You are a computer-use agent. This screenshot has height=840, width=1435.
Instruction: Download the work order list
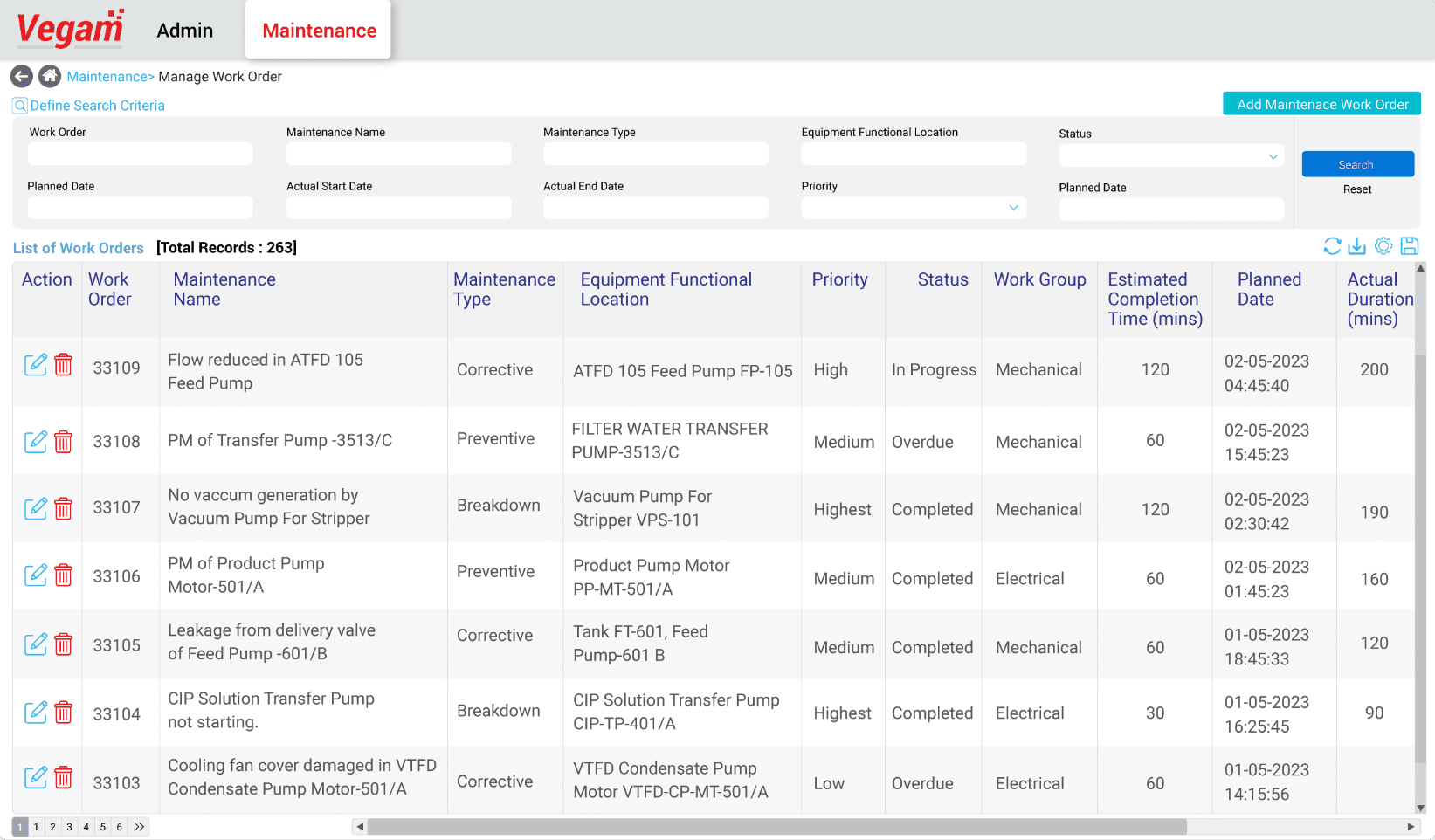point(1357,246)
